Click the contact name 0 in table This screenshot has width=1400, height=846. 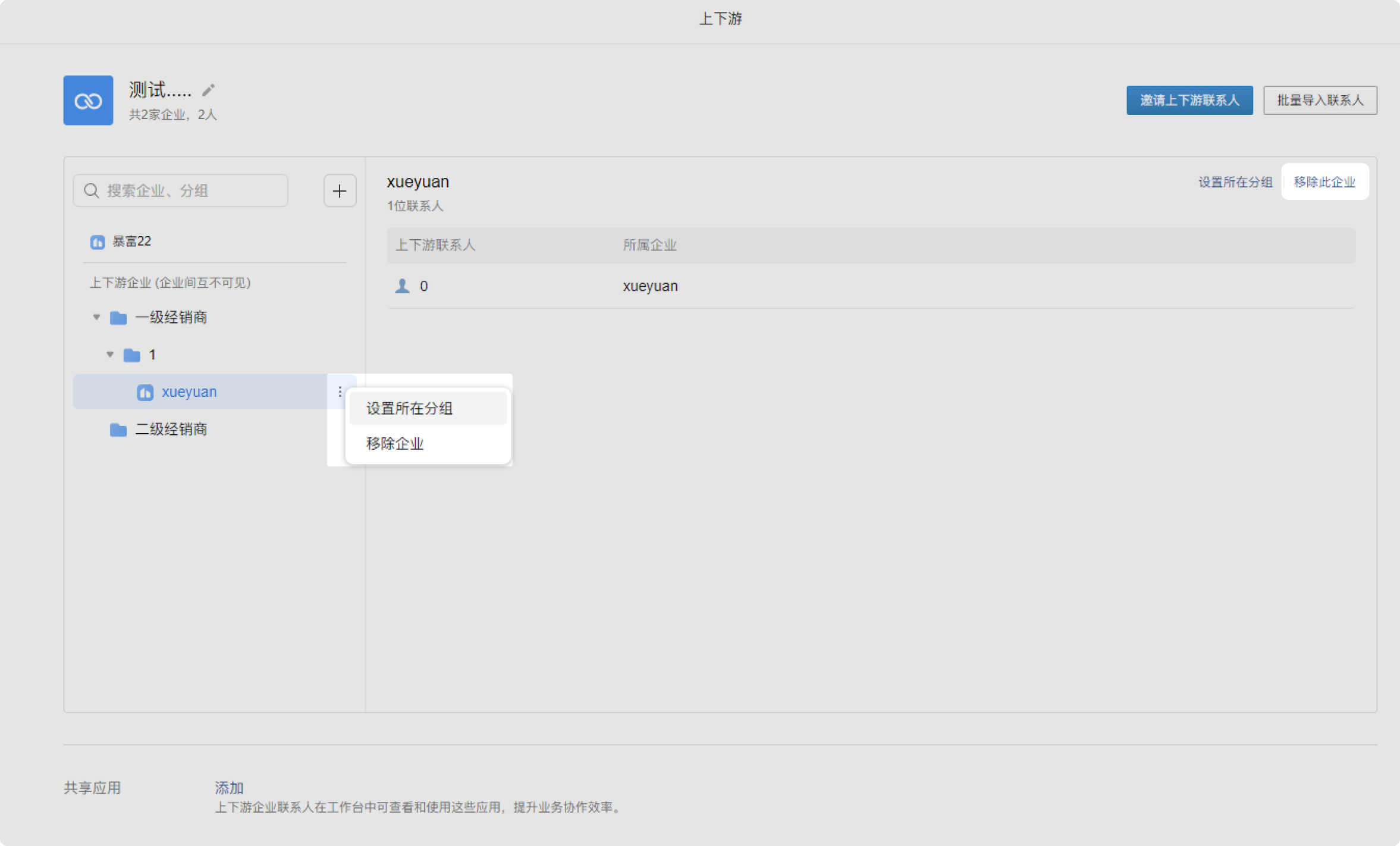(424, 286)
